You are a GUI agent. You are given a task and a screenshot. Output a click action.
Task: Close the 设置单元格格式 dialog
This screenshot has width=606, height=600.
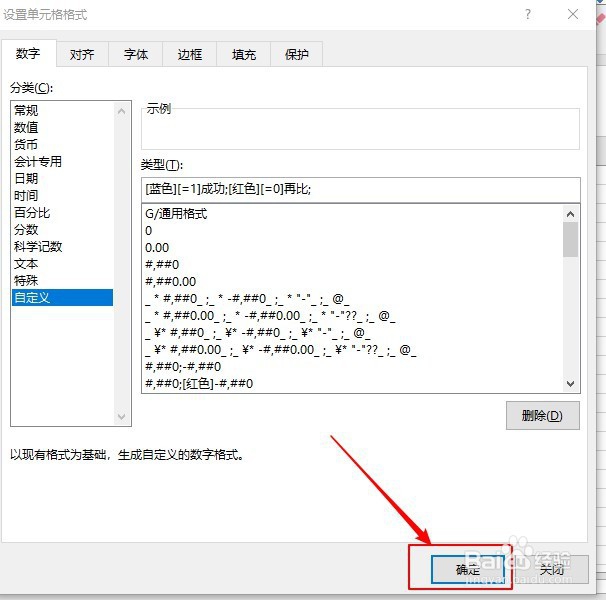pos(573,14)
